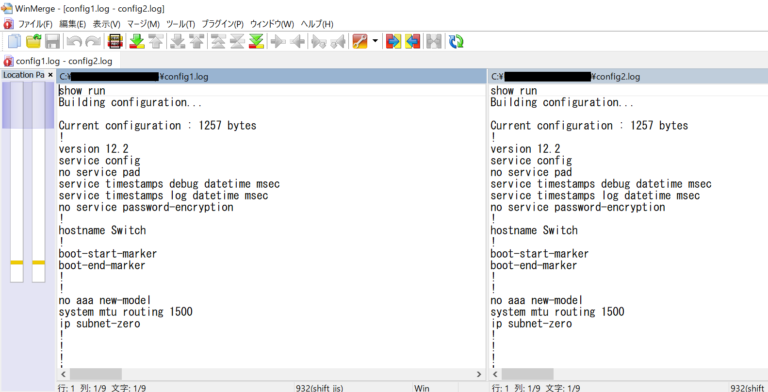The width and height of the screenshot is (768, 392).
Task: Open the プラグイン(P) menu
Action: tap(222, 24)
